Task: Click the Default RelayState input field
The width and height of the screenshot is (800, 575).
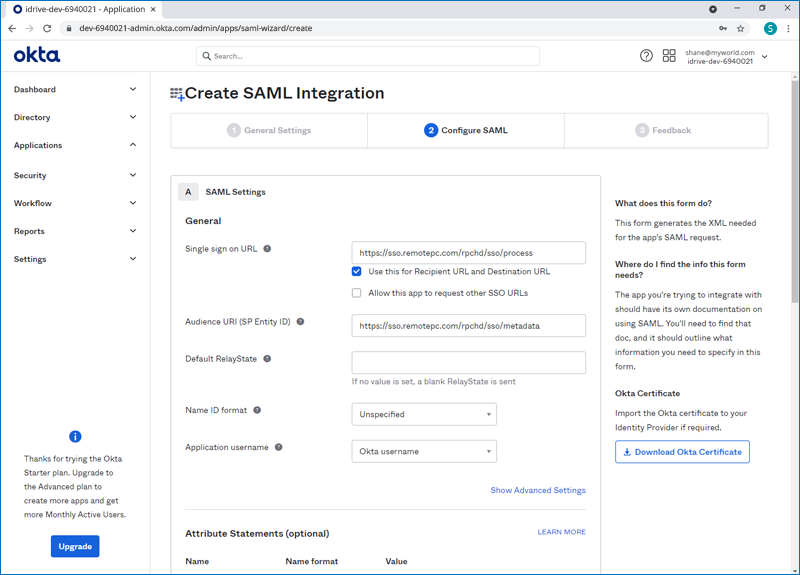Action: click(x=468, y=362)
